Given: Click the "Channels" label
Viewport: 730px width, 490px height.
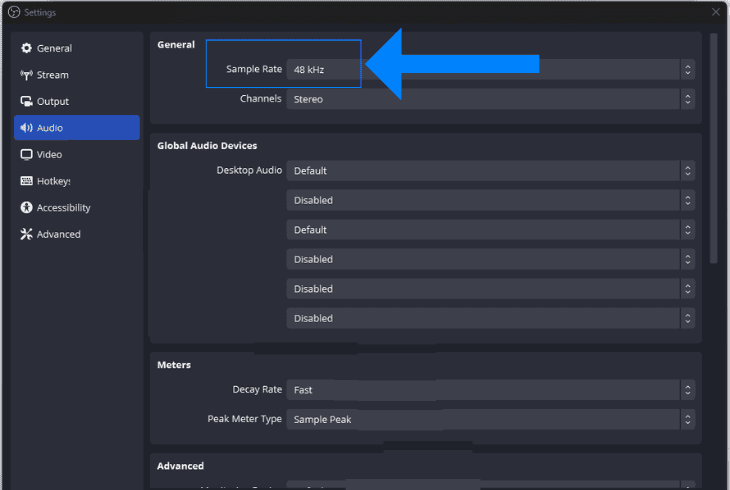Looking at the screenshot, I should pyautogui.click(x=261, y=99).
